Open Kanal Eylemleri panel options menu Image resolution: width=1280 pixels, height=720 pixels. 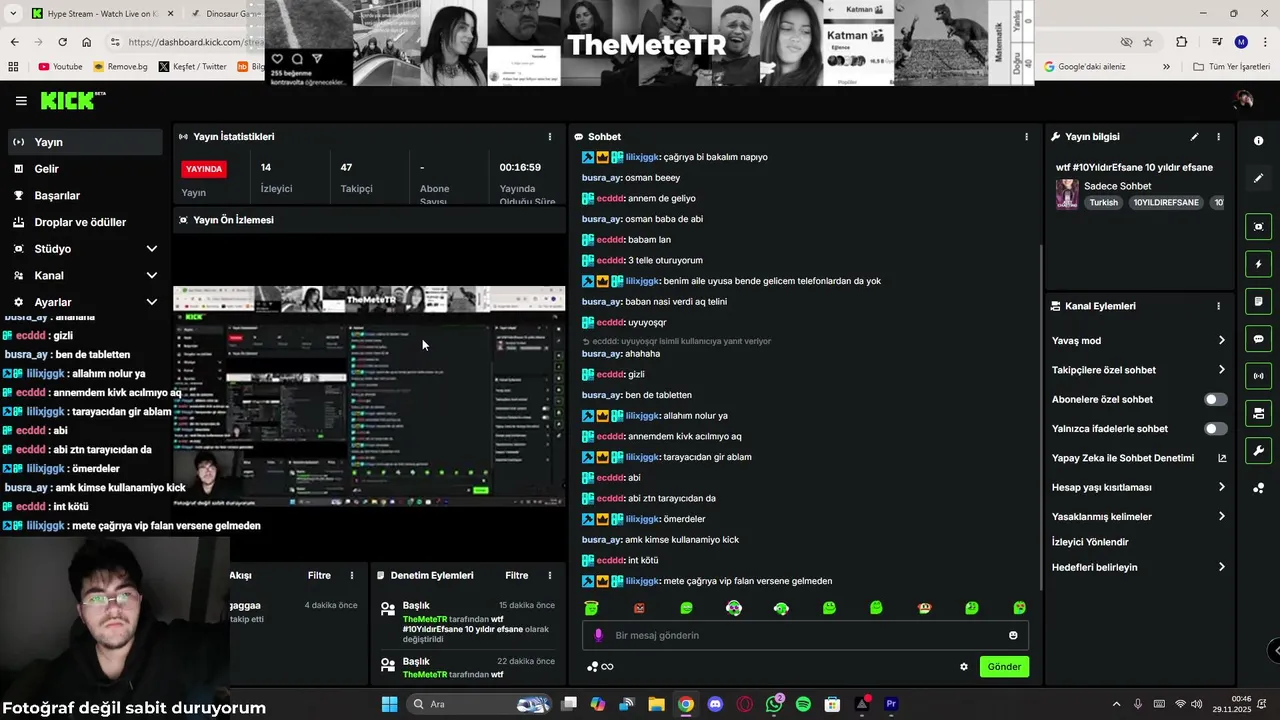click(1218, 306)
